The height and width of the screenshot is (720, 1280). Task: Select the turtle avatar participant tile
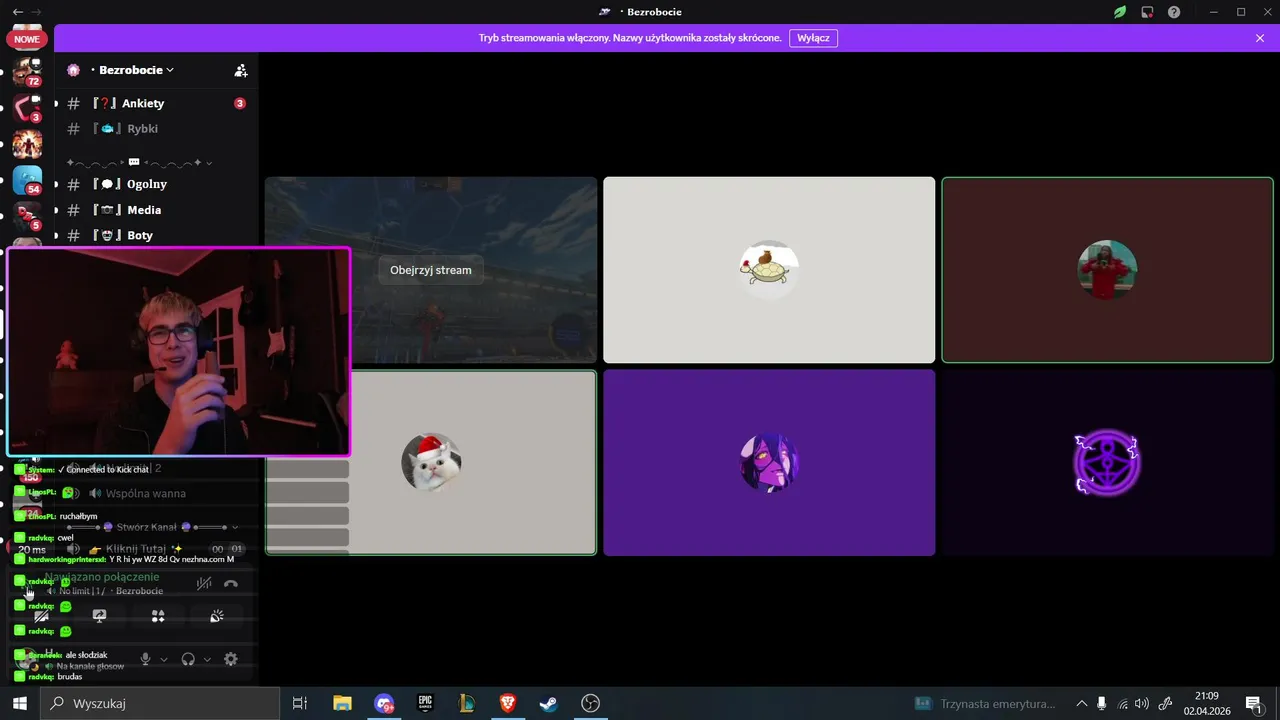(769, 270)
